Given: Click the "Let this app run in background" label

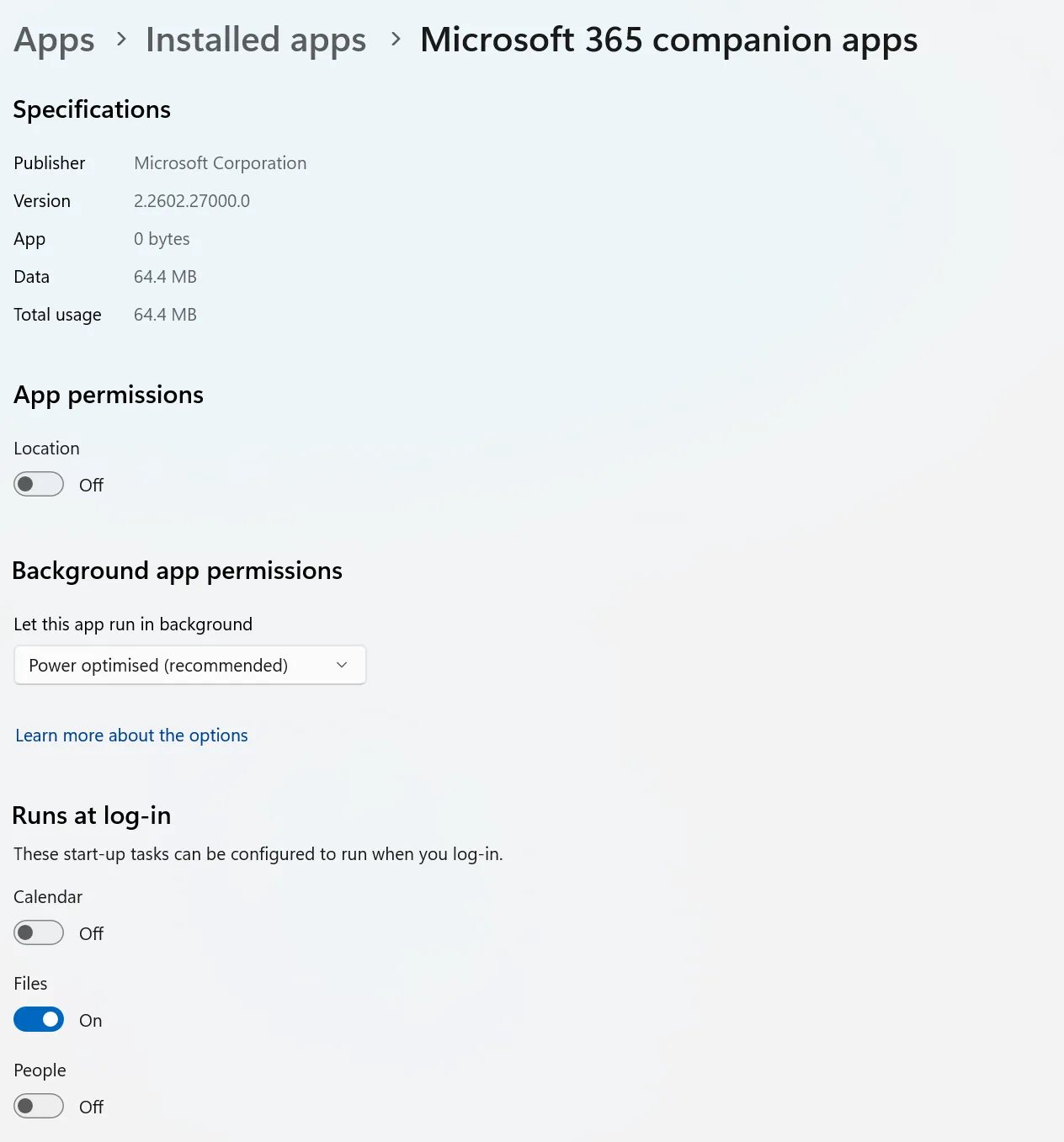Looking at the screenshot, I should point(132,624).
